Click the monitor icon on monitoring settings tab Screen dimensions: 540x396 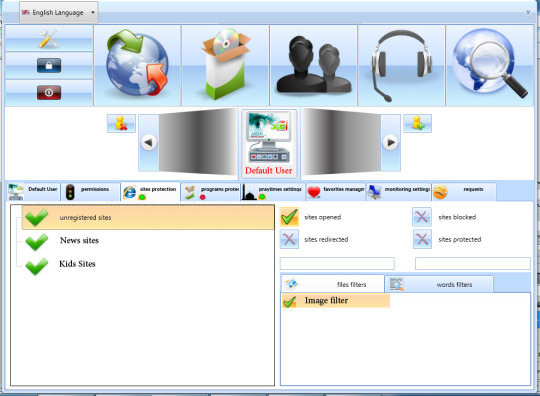(374, 192)
